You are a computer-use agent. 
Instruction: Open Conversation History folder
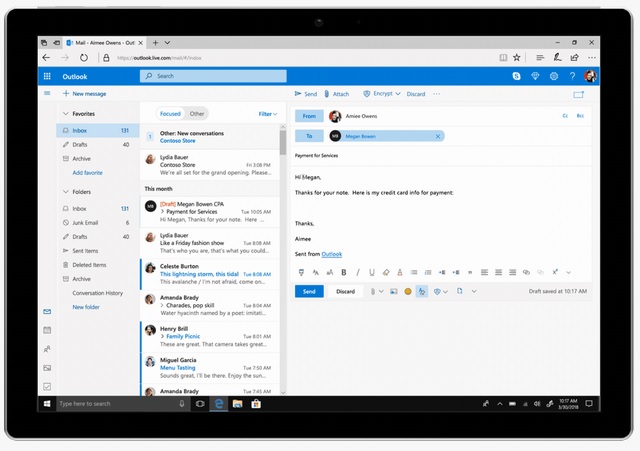pos(98,293)
